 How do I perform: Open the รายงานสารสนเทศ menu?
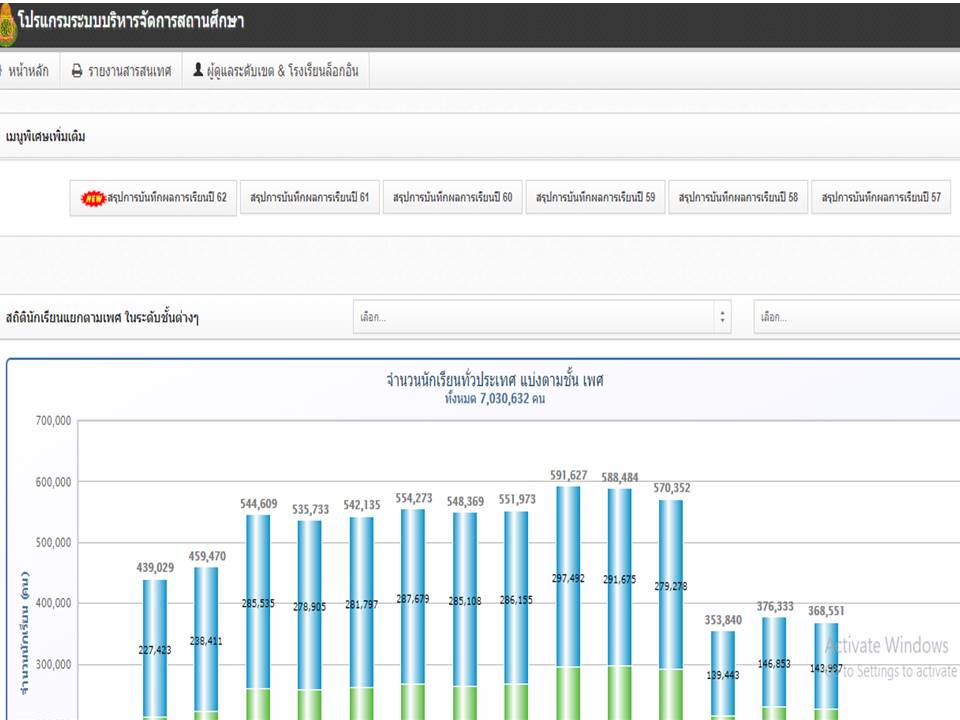[121, 71]
